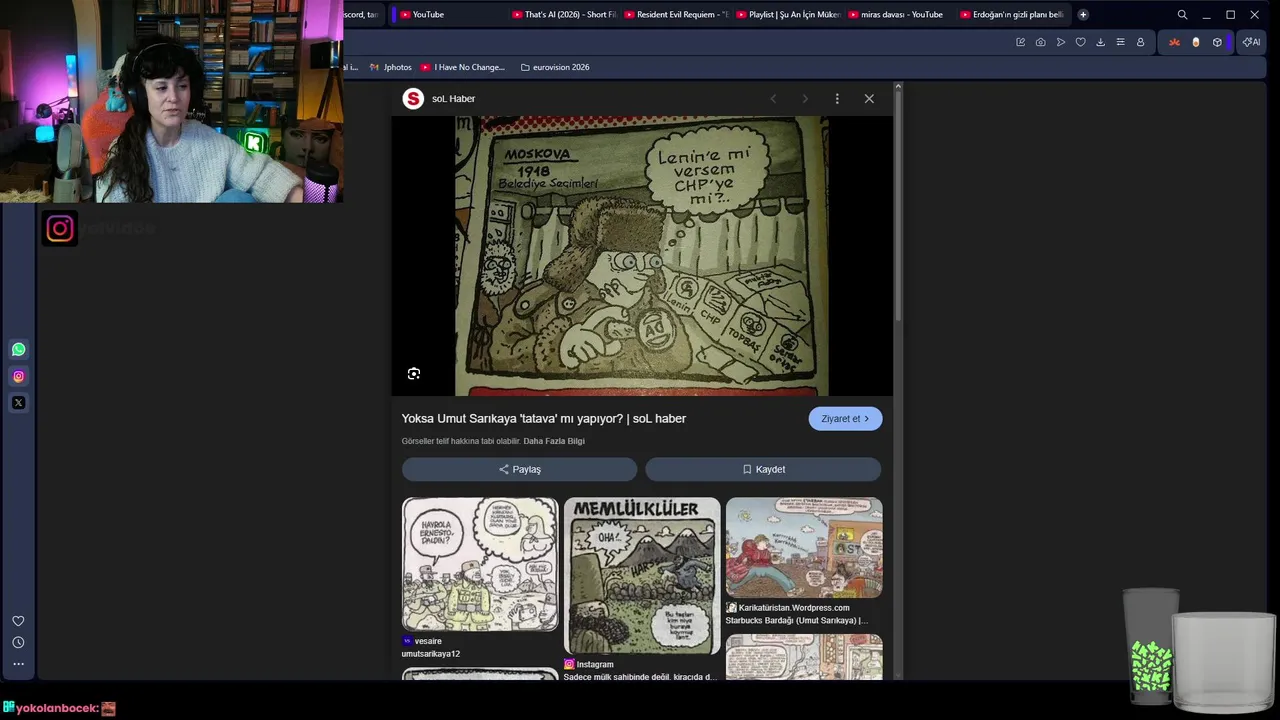This screenshot has height=720, width=1280.
Task: Switch to Erdoğan'ın gizli planı tab
Action: pyautogui.click(x=1011, y=15)
